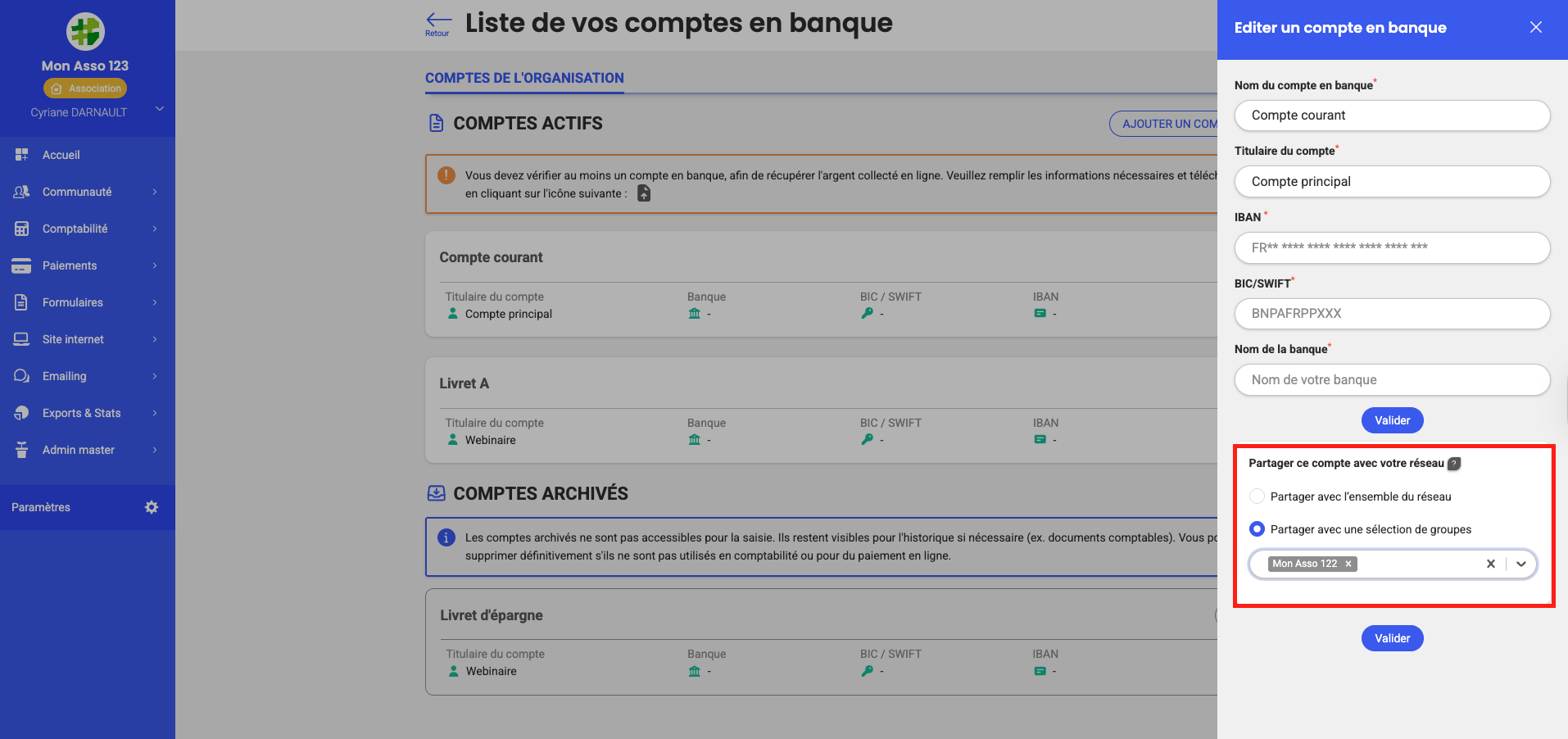
Task: Select 'Partager avec une sélection de groupes'
Action: (1257, 528)
